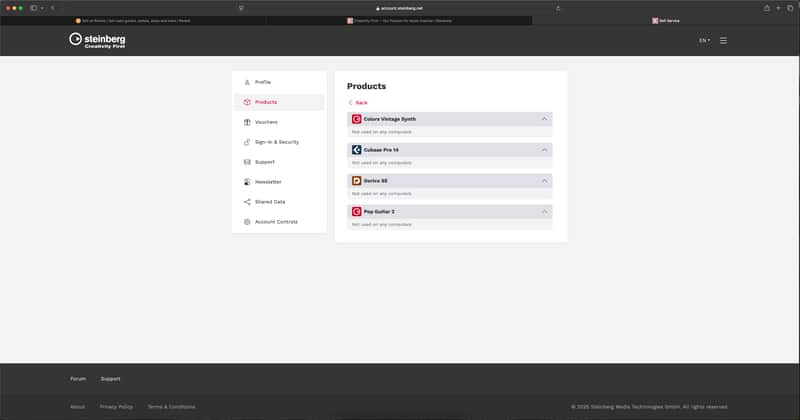Image resolution: width=800 pixels, height=420 pixels.
Task: Go back using the Back link
Action: click(x=358, y=103)
